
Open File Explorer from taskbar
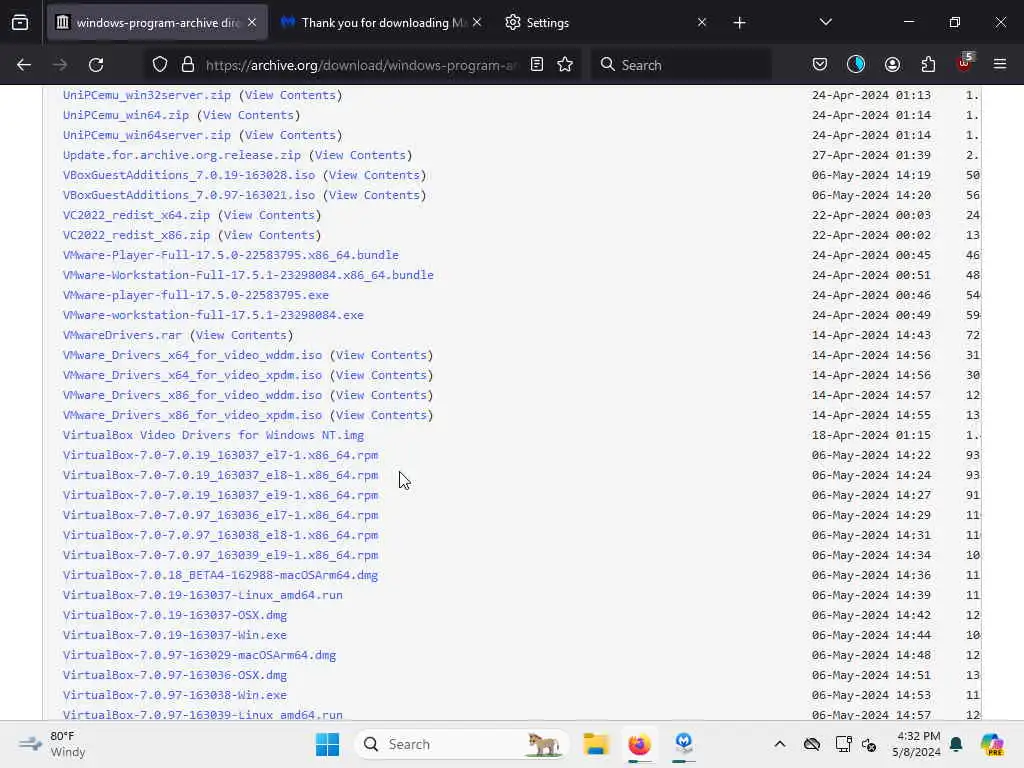click(596, 744)
